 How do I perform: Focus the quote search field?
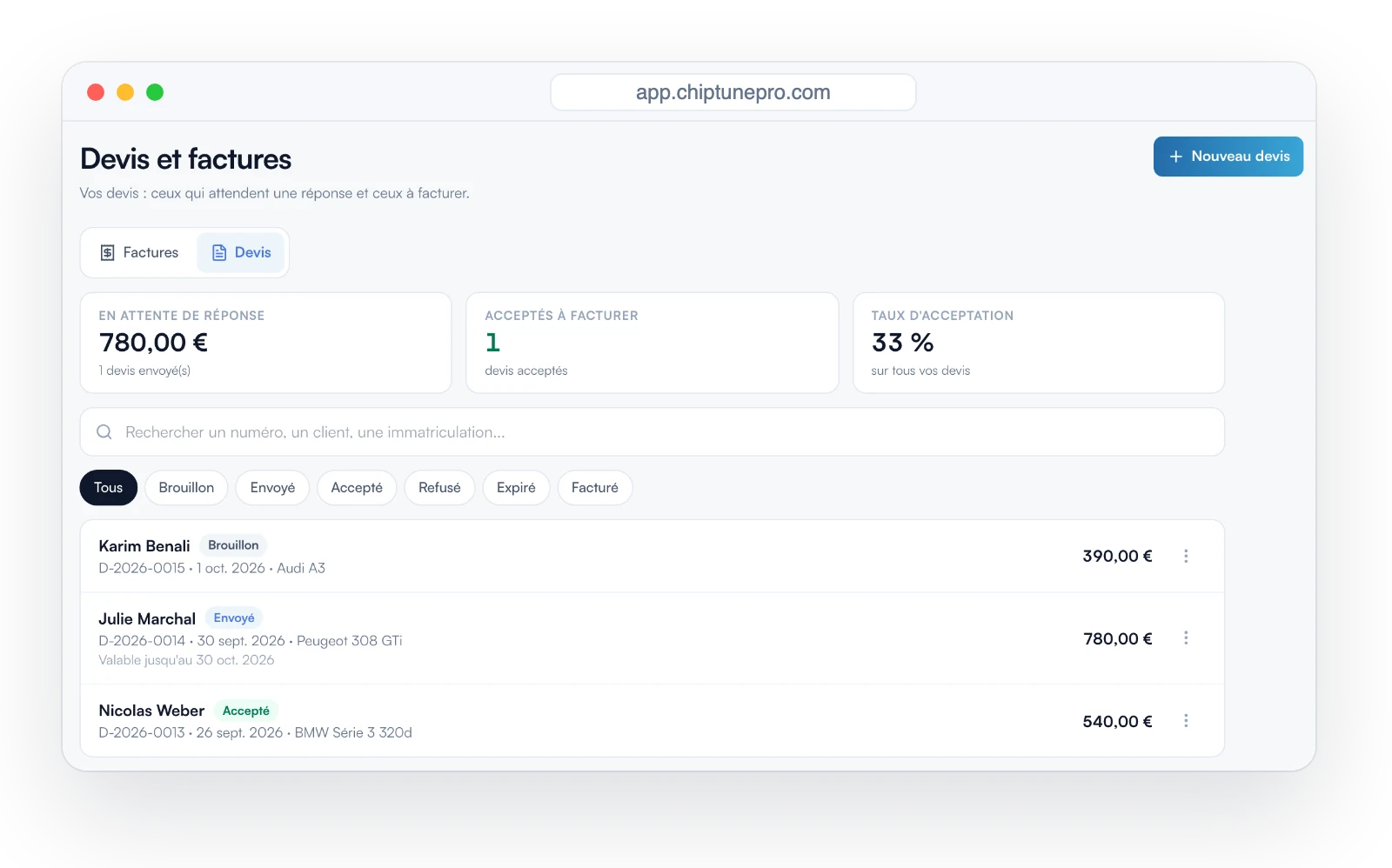(x=652, y=432)
